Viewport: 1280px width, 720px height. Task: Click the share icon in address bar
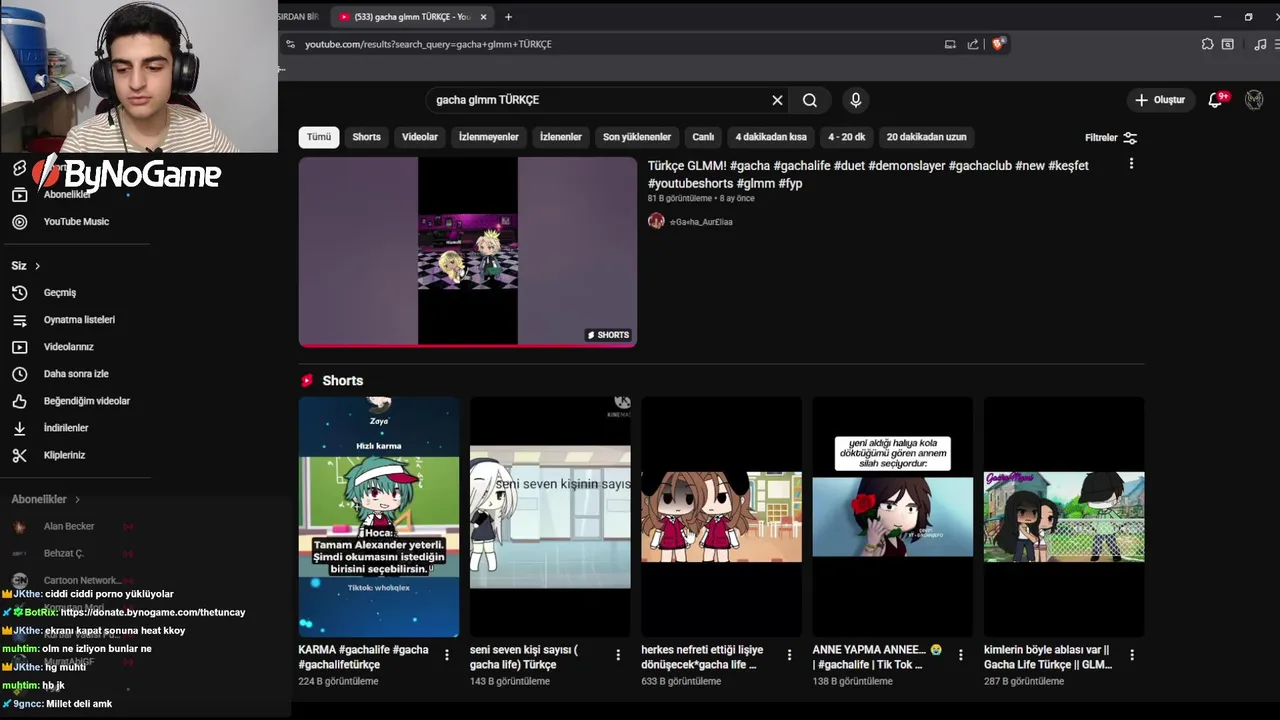click(973, 44)
